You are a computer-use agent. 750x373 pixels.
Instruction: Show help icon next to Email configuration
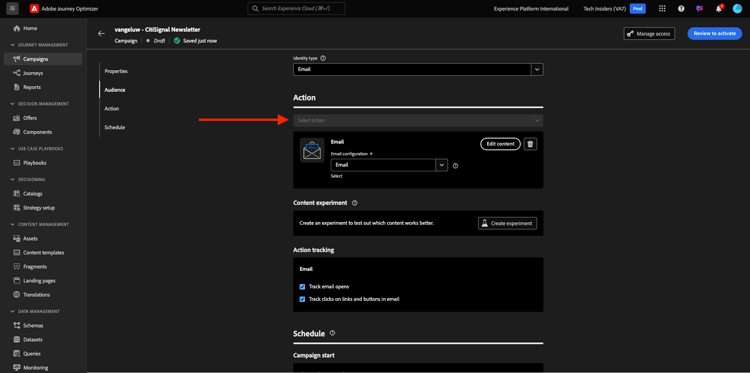click(455, 166)
